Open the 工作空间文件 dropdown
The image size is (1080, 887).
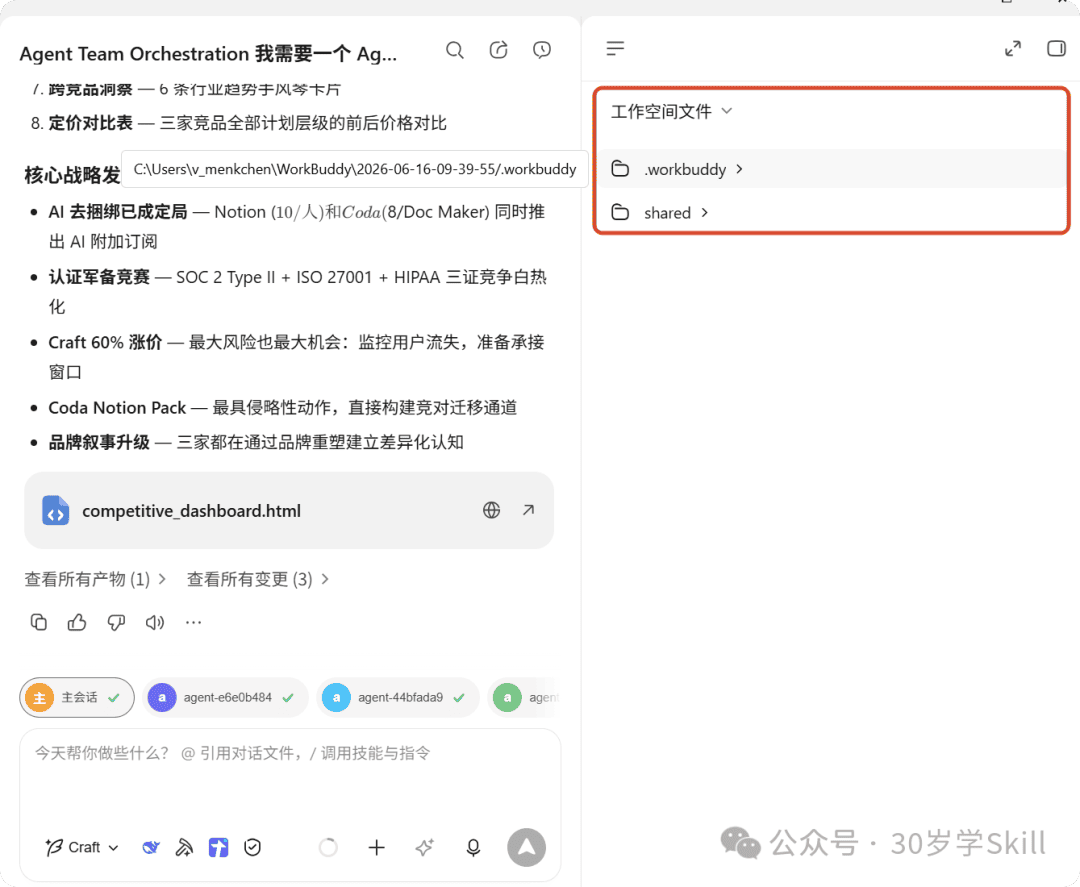(671, 112)
